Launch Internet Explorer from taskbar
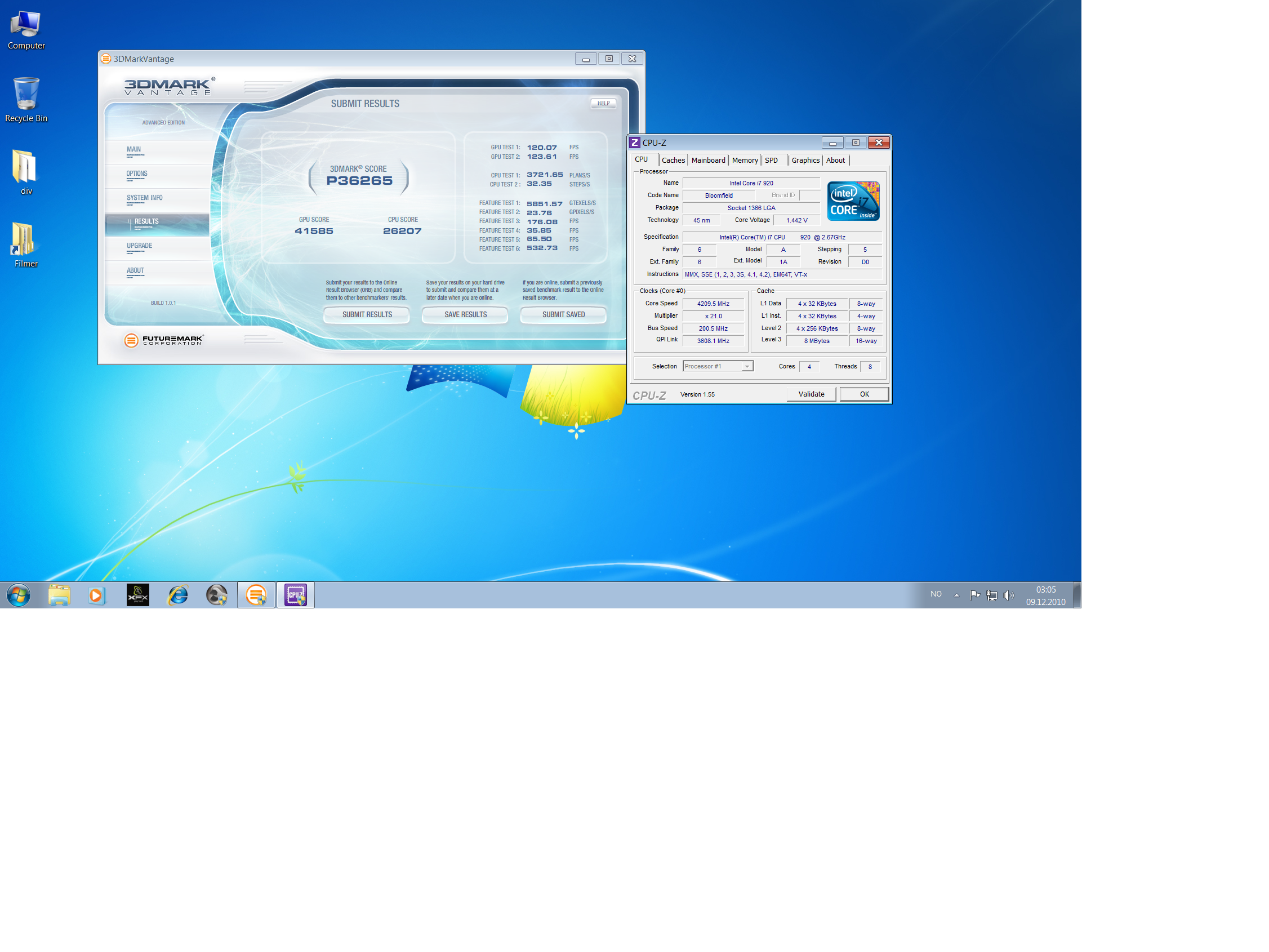The image size is (1269, 952). tap(178, 595)
